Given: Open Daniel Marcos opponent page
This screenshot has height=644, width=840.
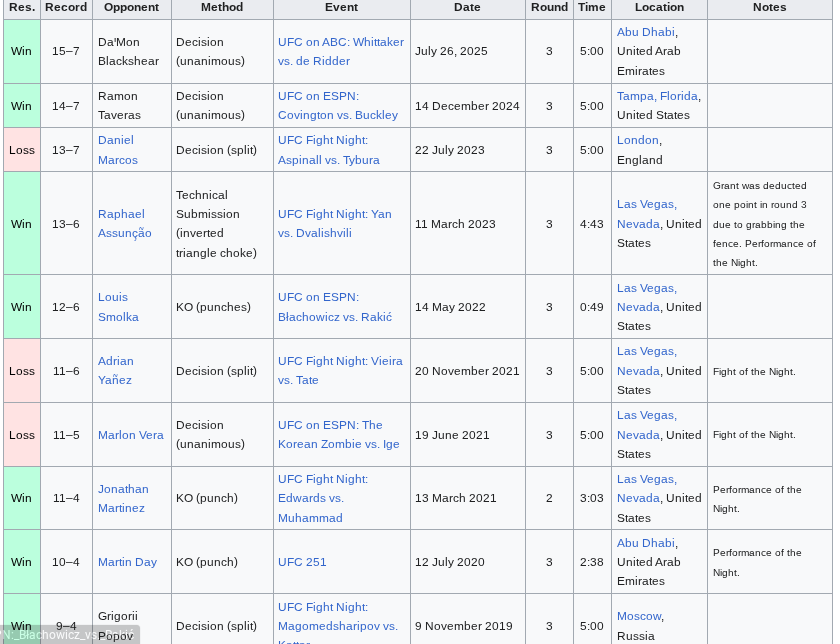Looking at the screenshot, I should click(x=117, y=150).
